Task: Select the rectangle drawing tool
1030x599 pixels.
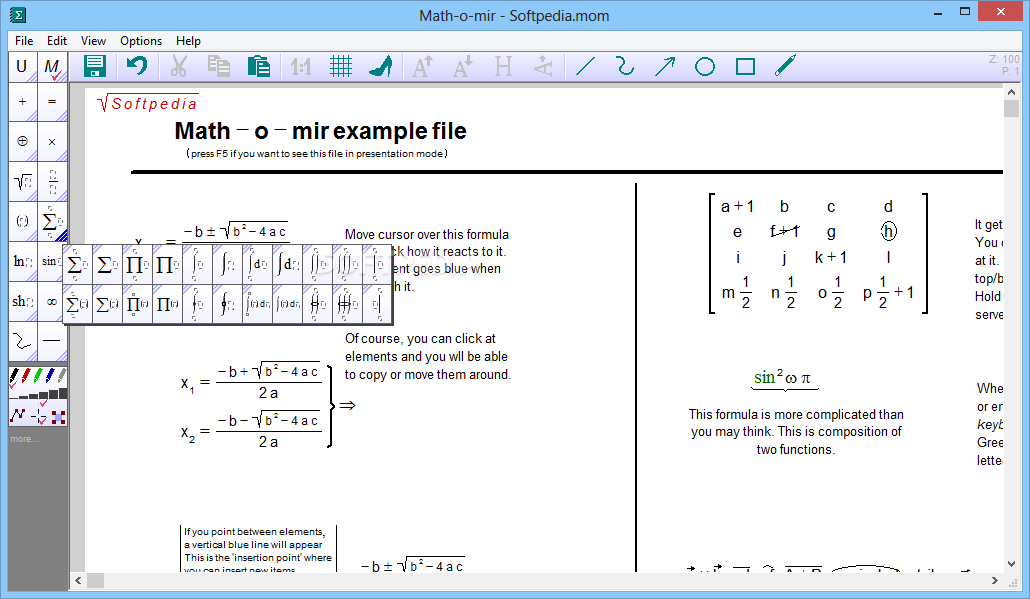Action: pyautogui.click(x=746, y=66)
